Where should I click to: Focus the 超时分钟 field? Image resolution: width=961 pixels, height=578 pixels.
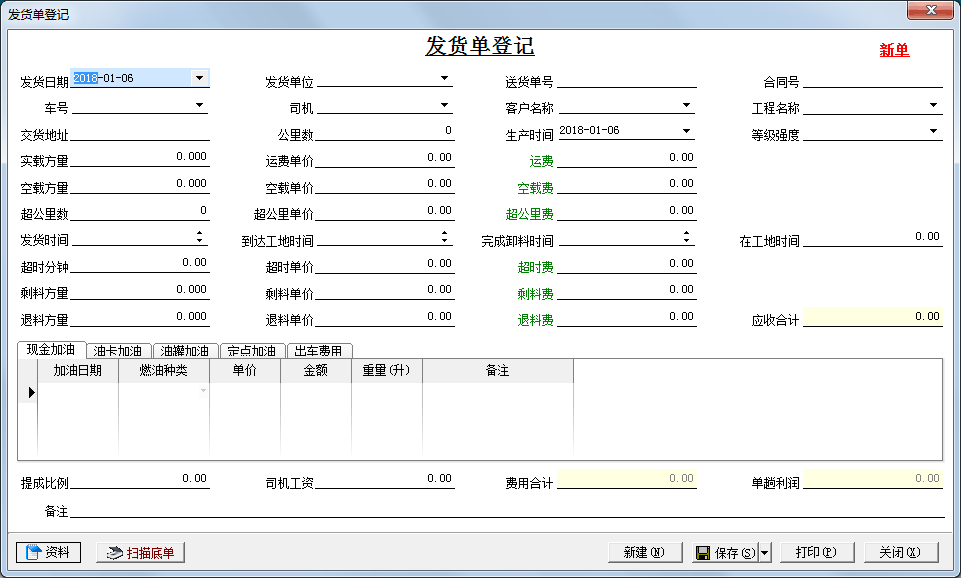140,264
